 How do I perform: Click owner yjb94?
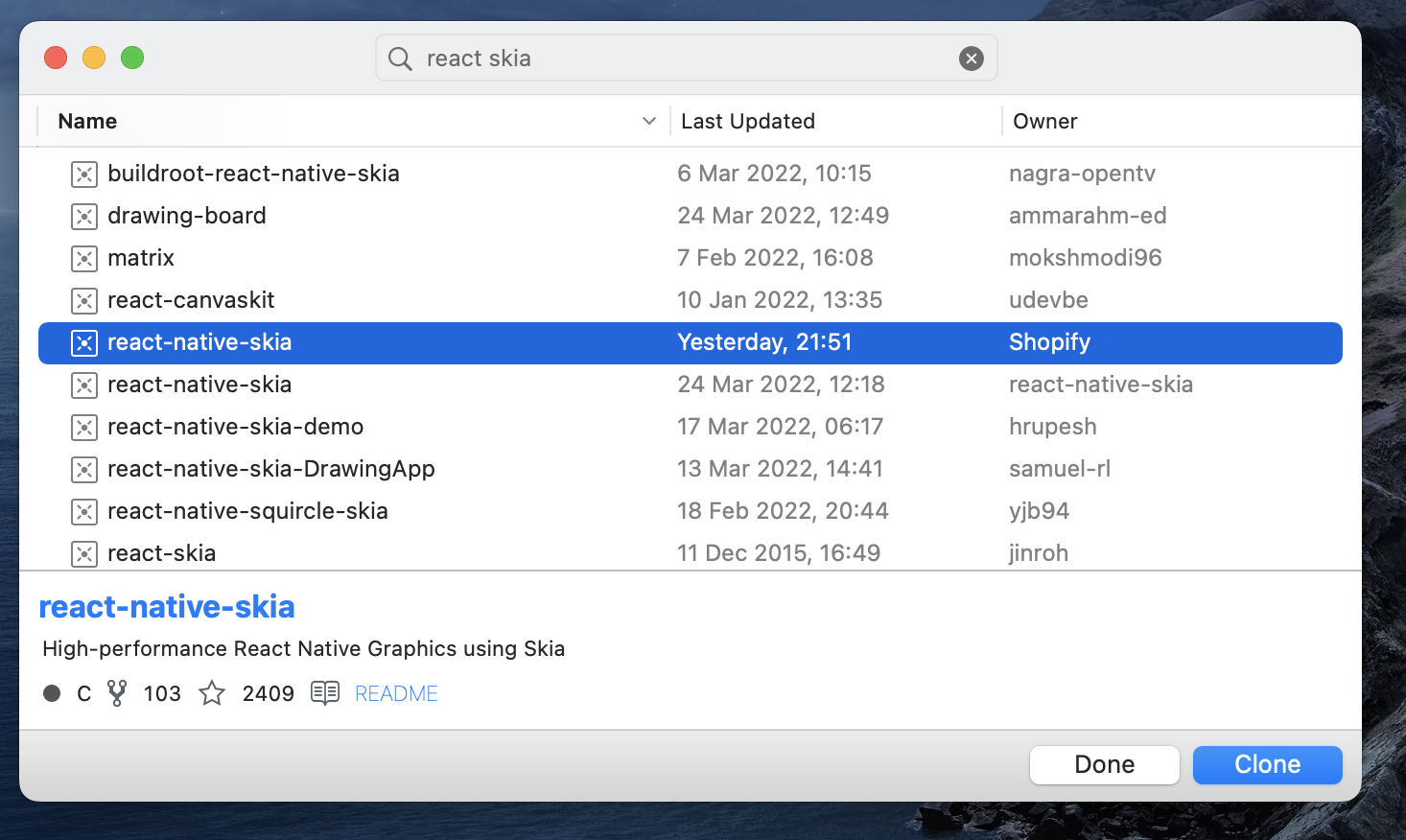tap(1039, 512)
